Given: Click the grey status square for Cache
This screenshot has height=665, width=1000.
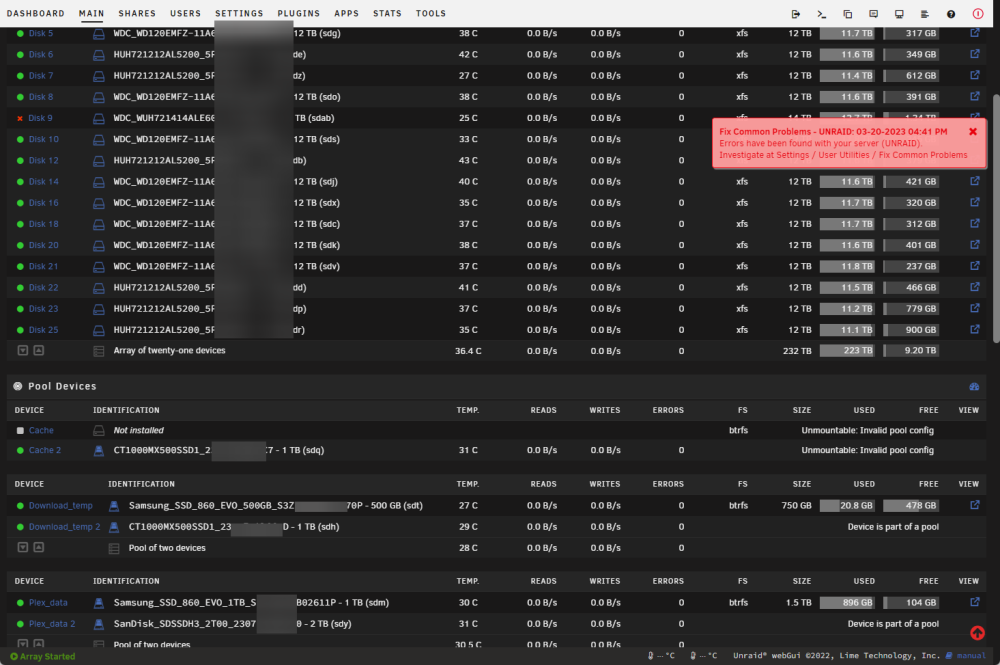Looking at the screenshot, I should point(20,431).
